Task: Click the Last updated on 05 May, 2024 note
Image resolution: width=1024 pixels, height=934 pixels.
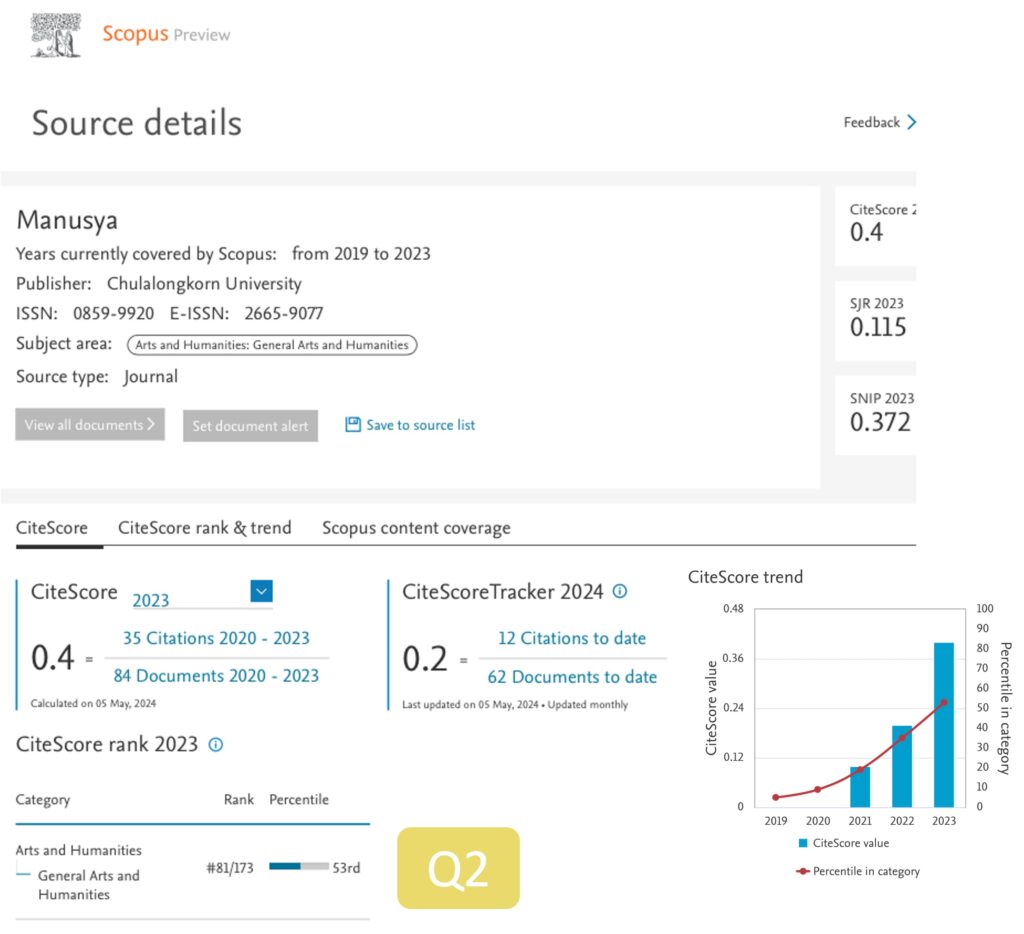Action: pos(515,705)
